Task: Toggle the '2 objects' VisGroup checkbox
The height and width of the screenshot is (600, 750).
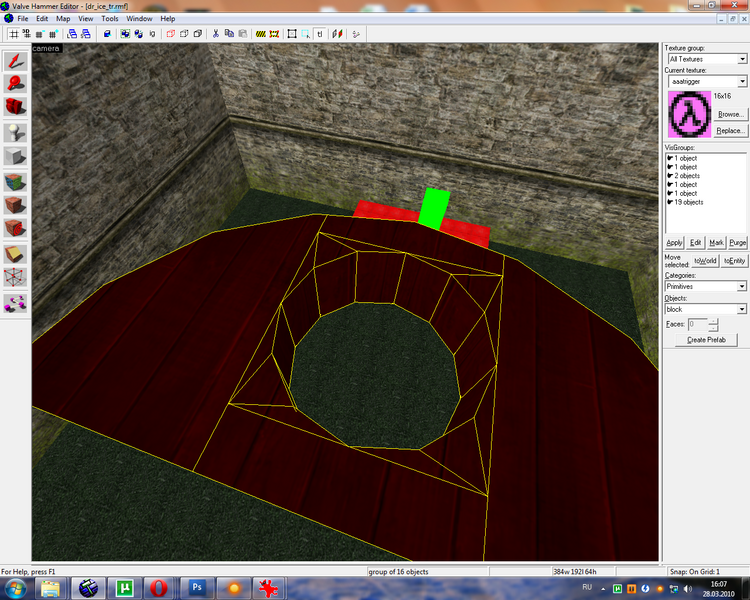Action: (x=670, y=176)
